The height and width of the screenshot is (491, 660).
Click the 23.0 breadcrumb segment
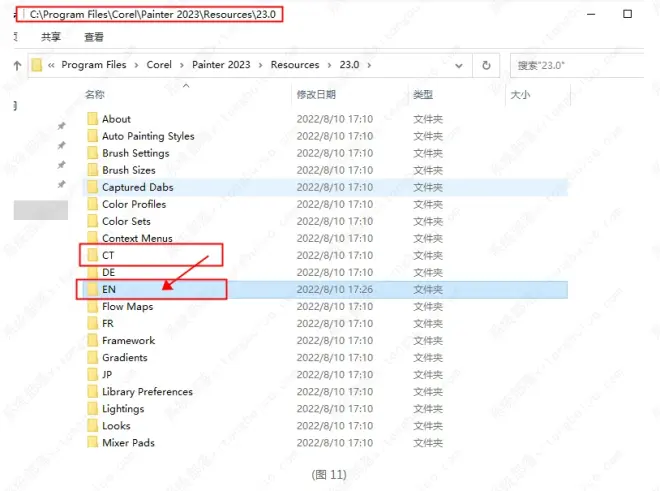point(349,65)
